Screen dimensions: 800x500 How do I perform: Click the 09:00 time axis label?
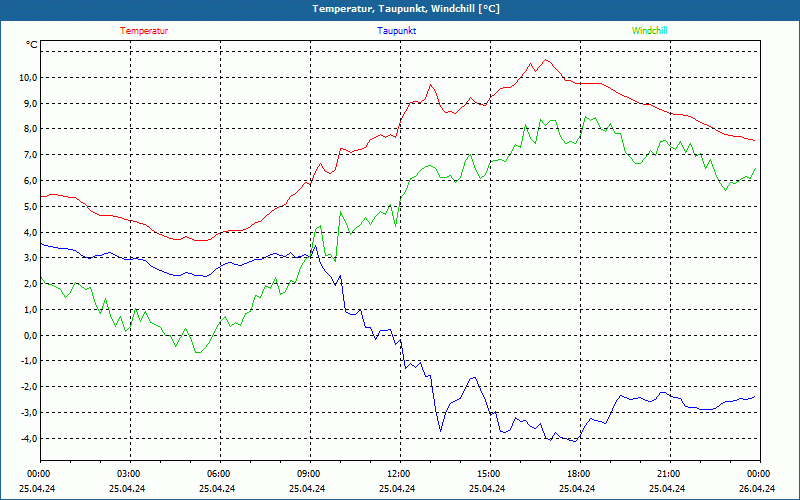tap(308, 474)
